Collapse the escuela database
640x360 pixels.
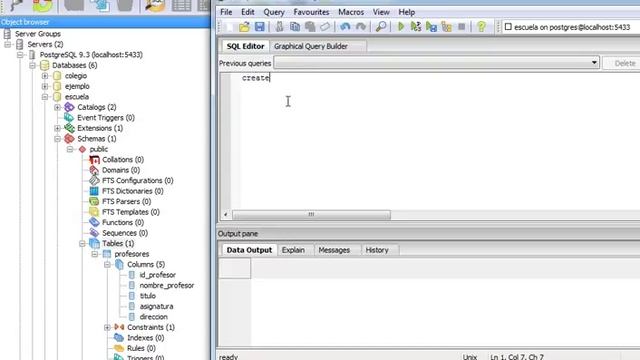(x=45, y=97)
